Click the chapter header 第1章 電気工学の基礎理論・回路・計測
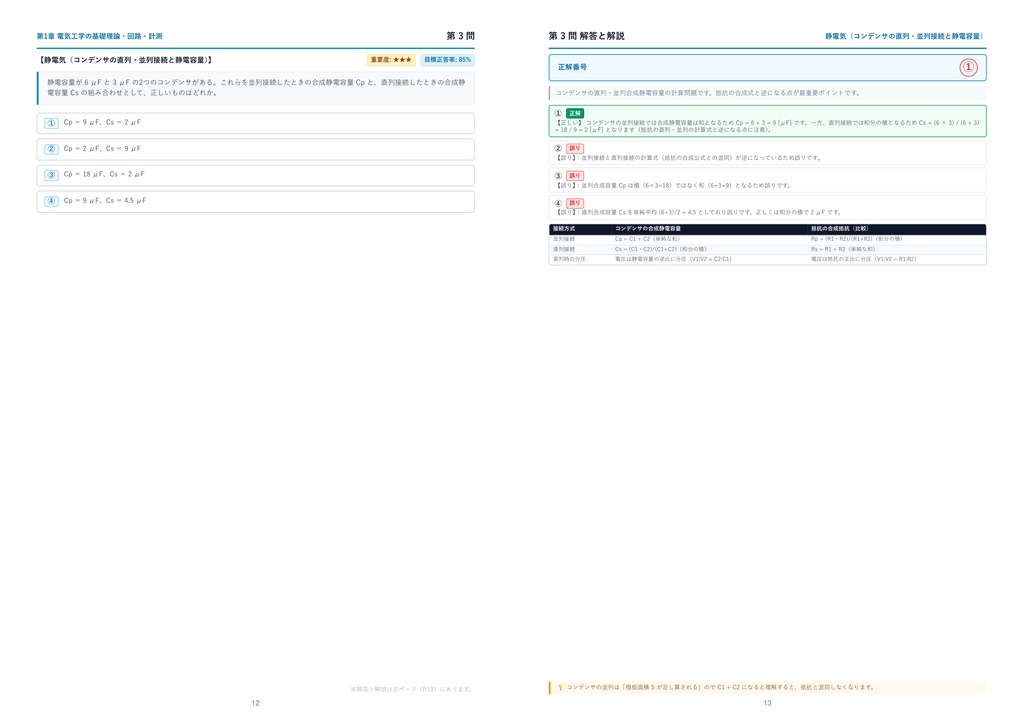 click(99, 37)
